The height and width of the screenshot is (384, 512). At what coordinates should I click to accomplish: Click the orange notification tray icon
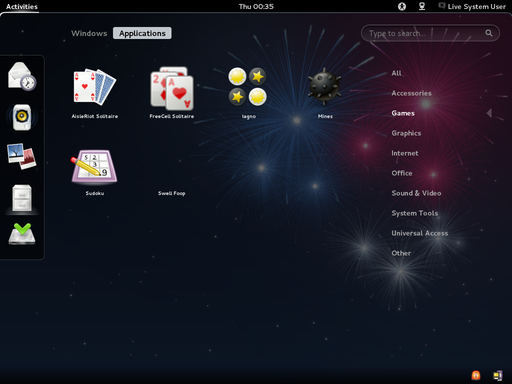point(476,375)
